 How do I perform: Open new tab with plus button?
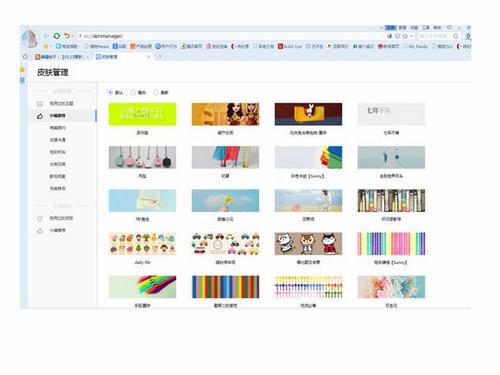160,57
